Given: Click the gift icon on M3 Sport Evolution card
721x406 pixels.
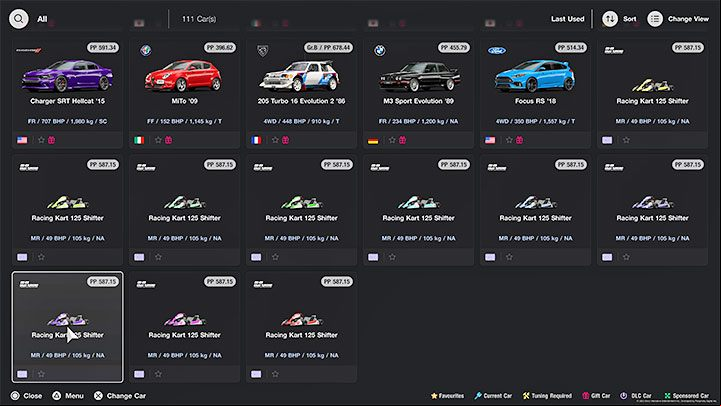Looking at the screenshot, I should pos(403,140).
